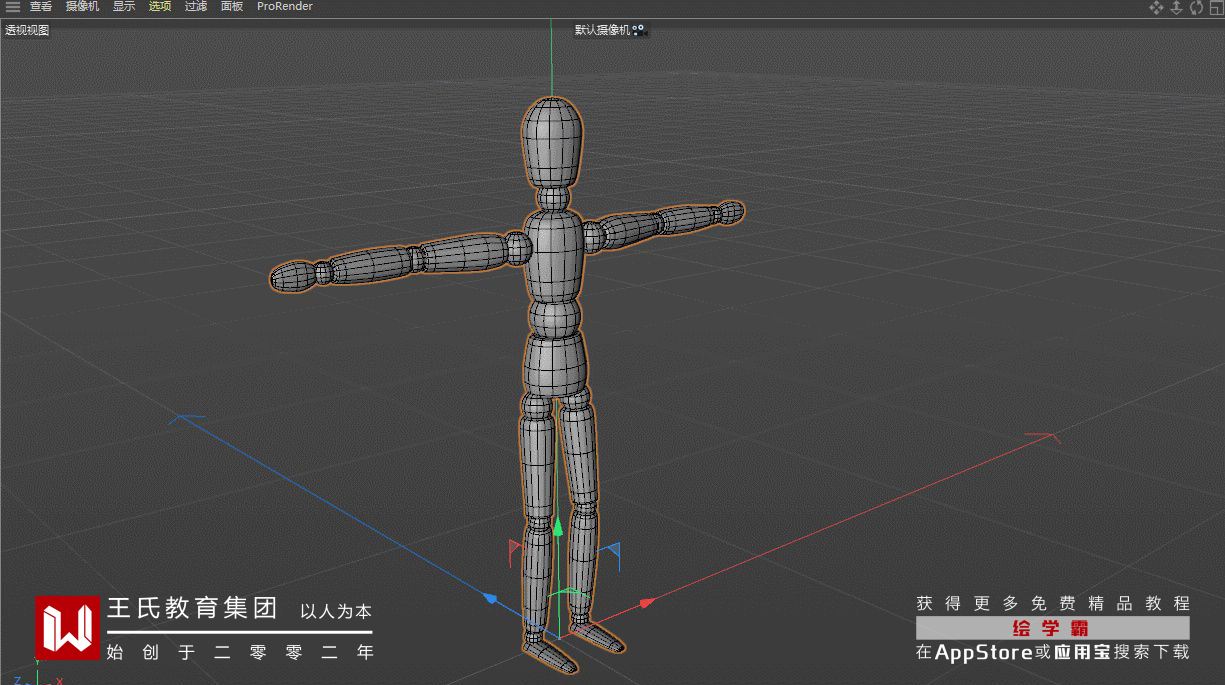1225x685 pixels.
Task: Click the 默认摄像机 camera label
Action: pyautogui.click(x=602, y=30)
